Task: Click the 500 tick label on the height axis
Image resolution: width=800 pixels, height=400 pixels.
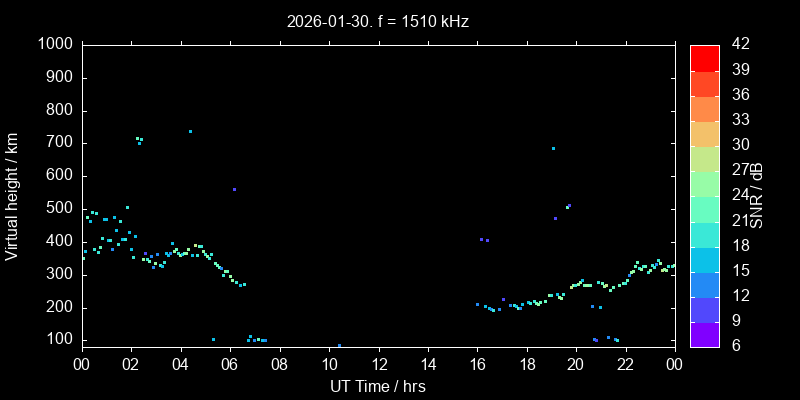Action: tap(58, 209)
